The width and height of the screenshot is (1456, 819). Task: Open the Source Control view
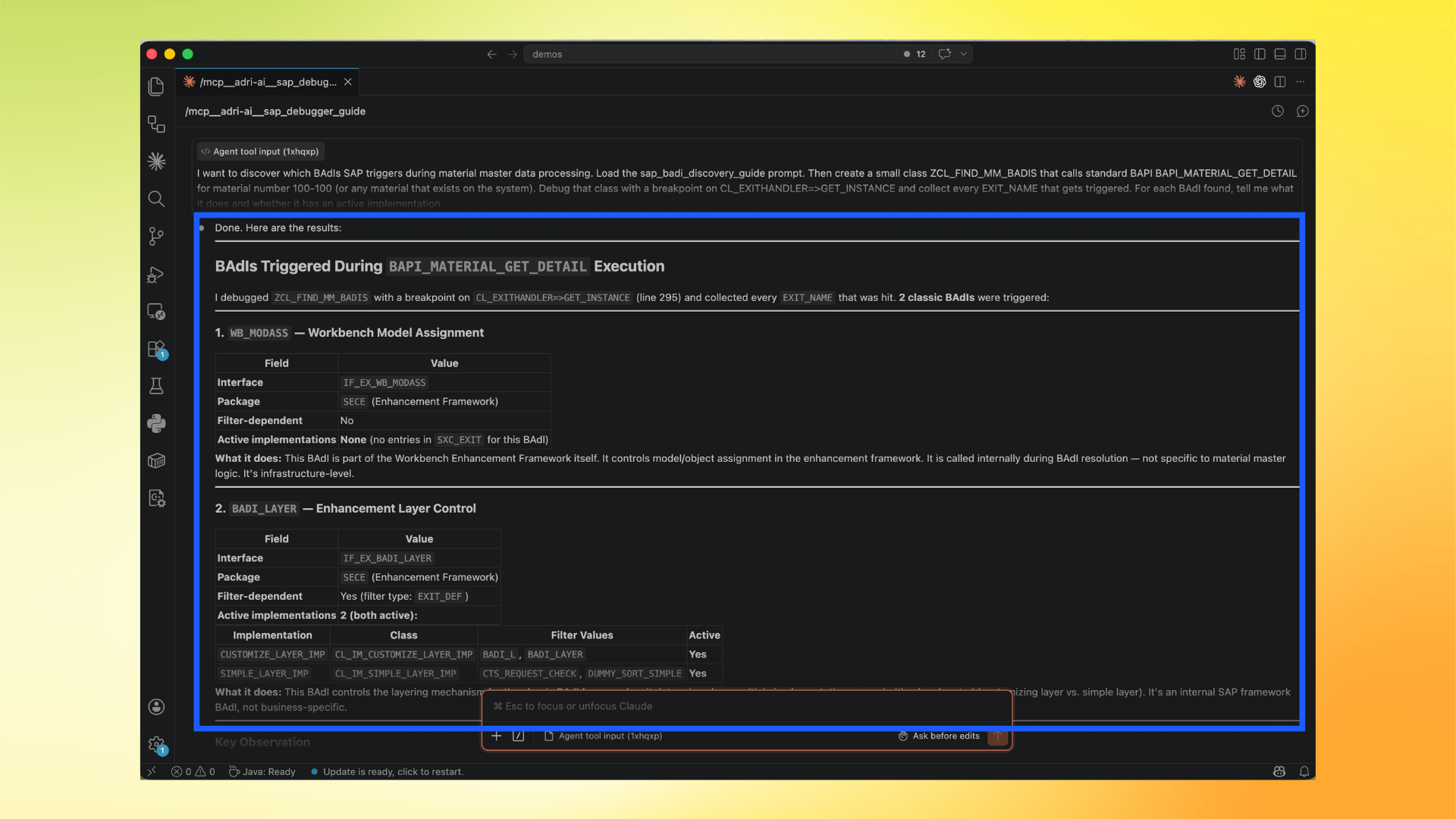click(156, 237)
